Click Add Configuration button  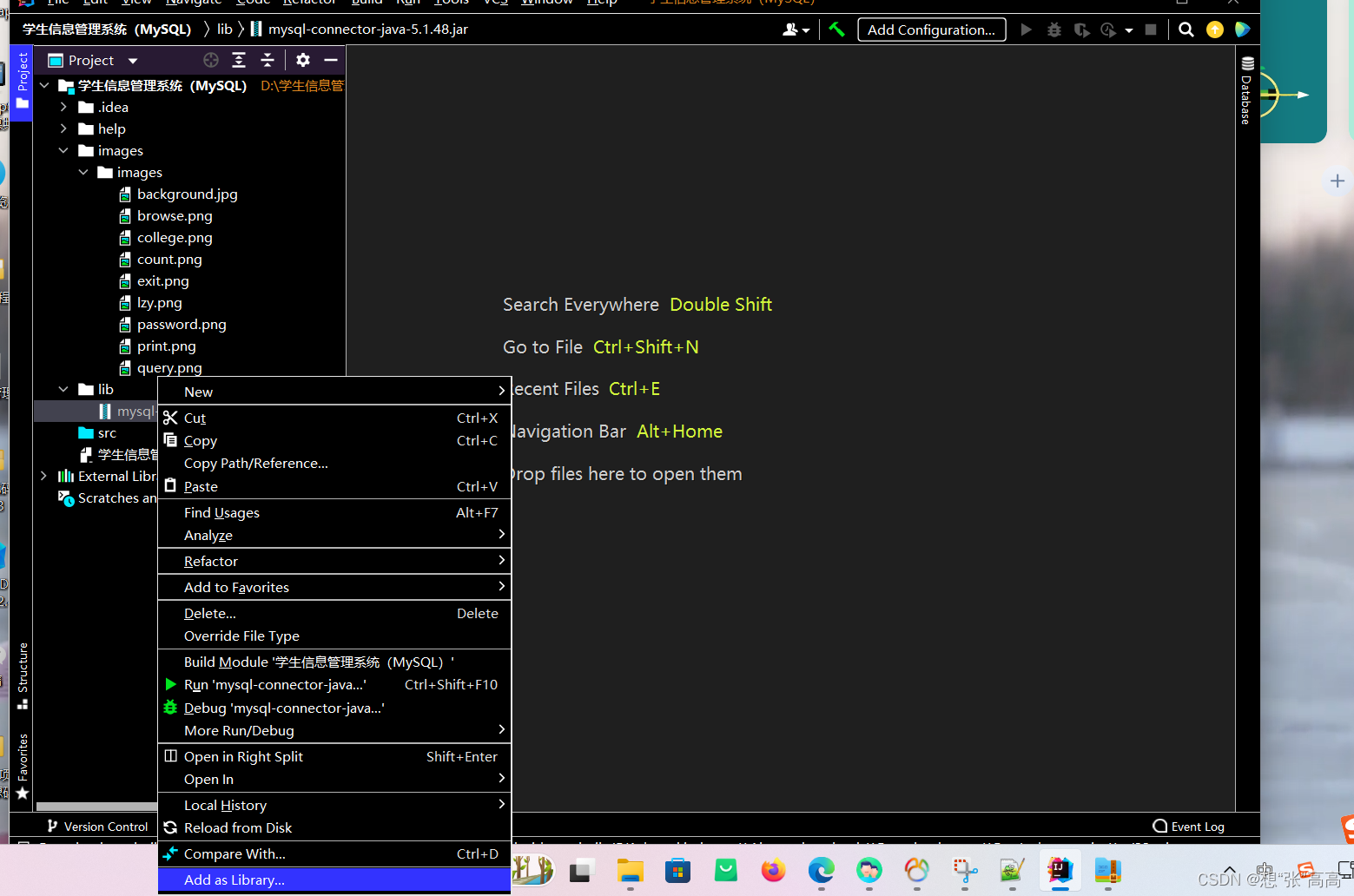pyautogui.click(x=932, y=30)
